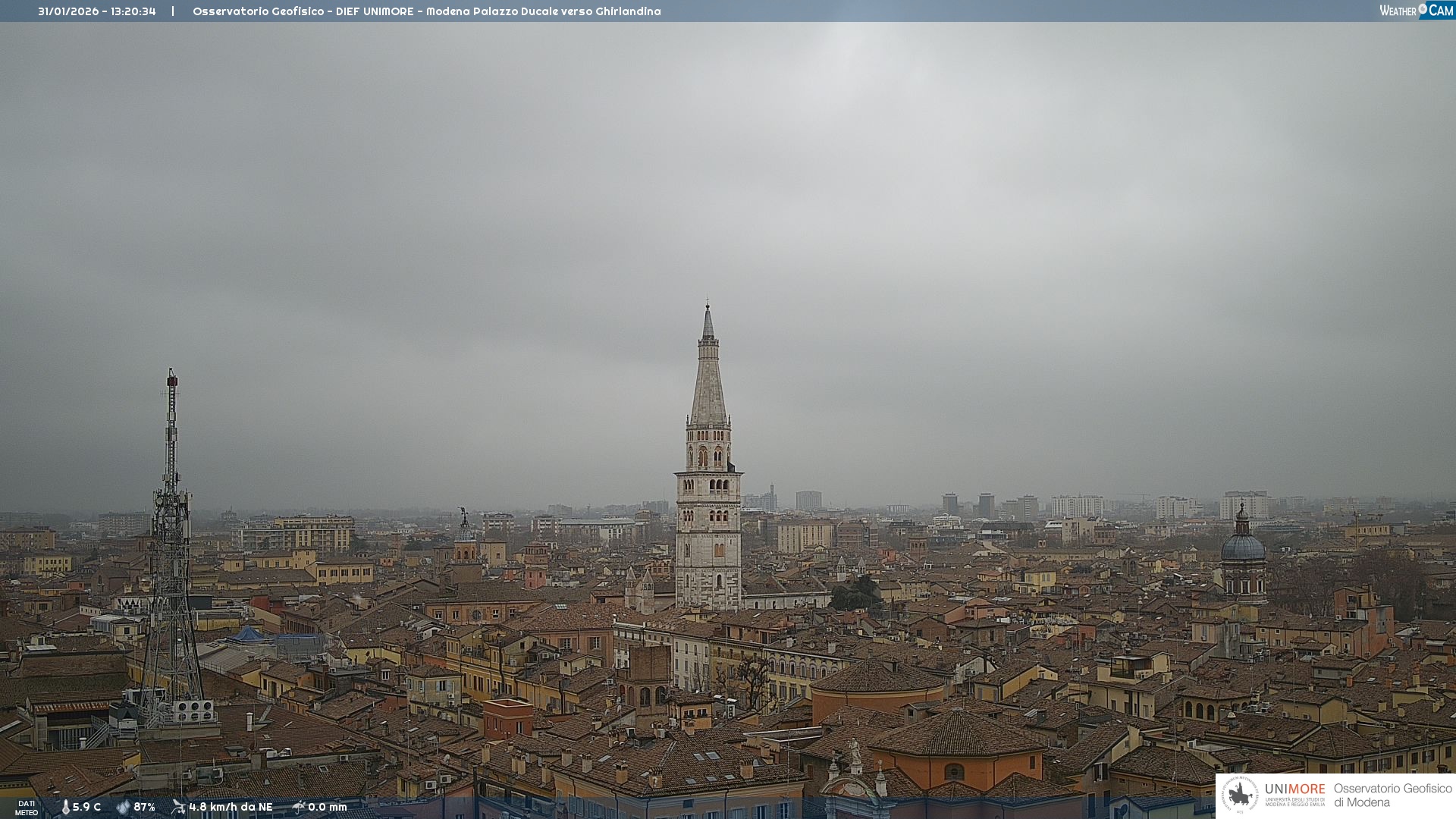Viewport: 1456px width, 819px height.
Task: Click the thermometer temperature icon
Action: click(65, 807)
